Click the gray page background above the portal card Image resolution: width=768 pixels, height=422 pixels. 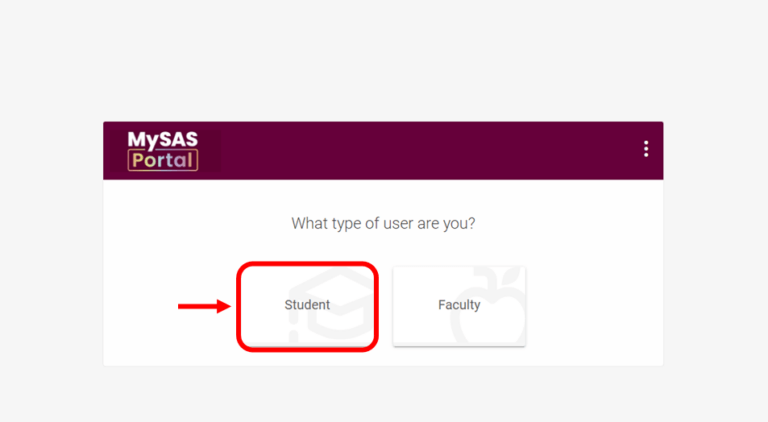pos(383,60)
